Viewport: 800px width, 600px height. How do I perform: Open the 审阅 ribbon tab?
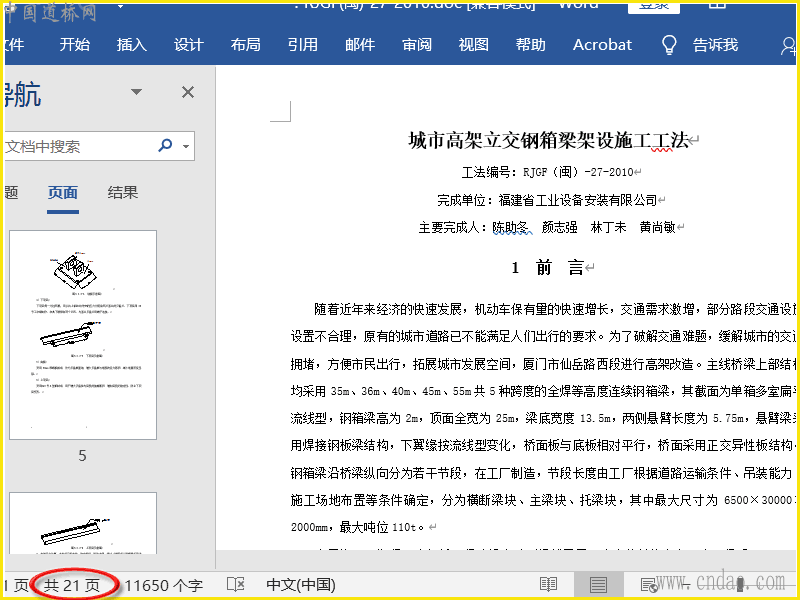pos(417,45)
